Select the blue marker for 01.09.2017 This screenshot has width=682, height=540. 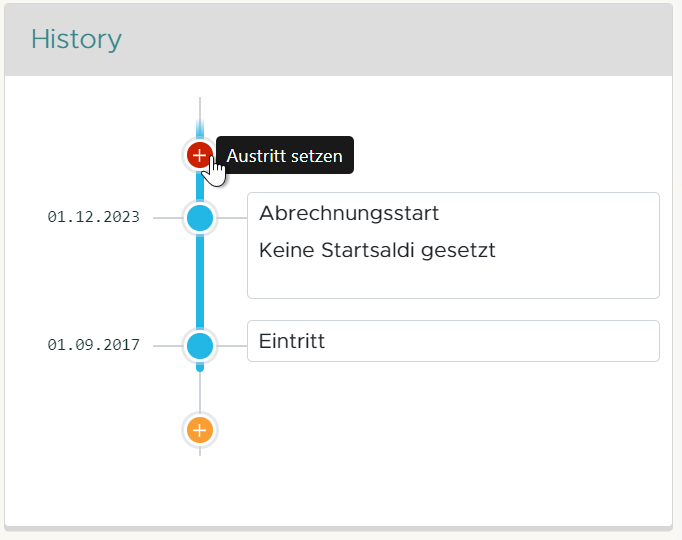(200, 346)
